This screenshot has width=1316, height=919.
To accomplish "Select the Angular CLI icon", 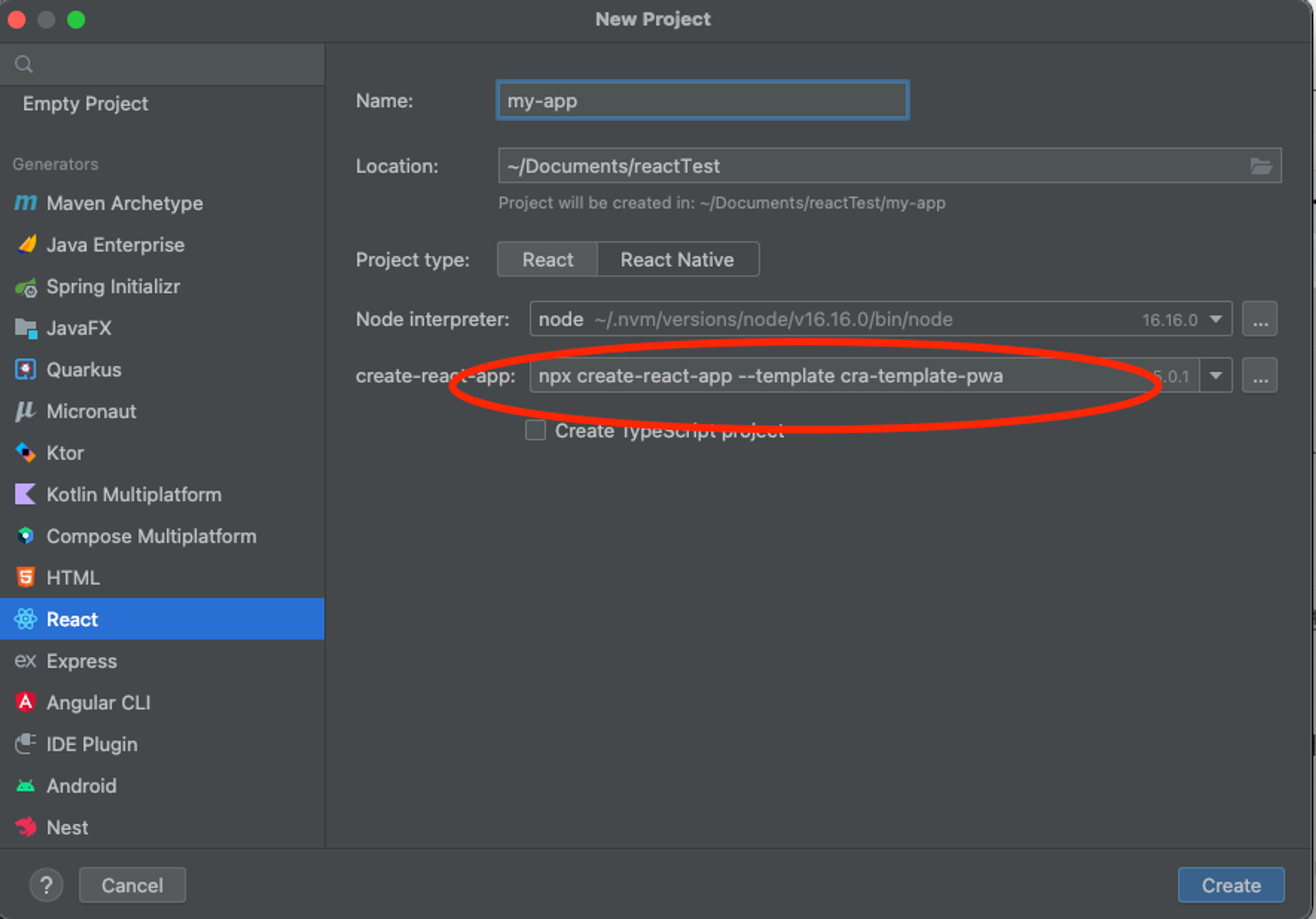I will (26, 703).
